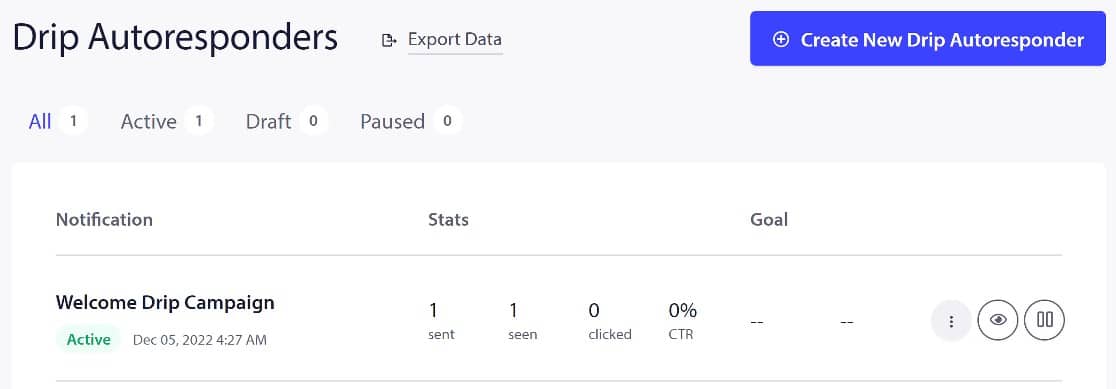Viewport: 1116px width, 389px height.
Task: Click the Paused tab count badge
Action: click(447, 121)
